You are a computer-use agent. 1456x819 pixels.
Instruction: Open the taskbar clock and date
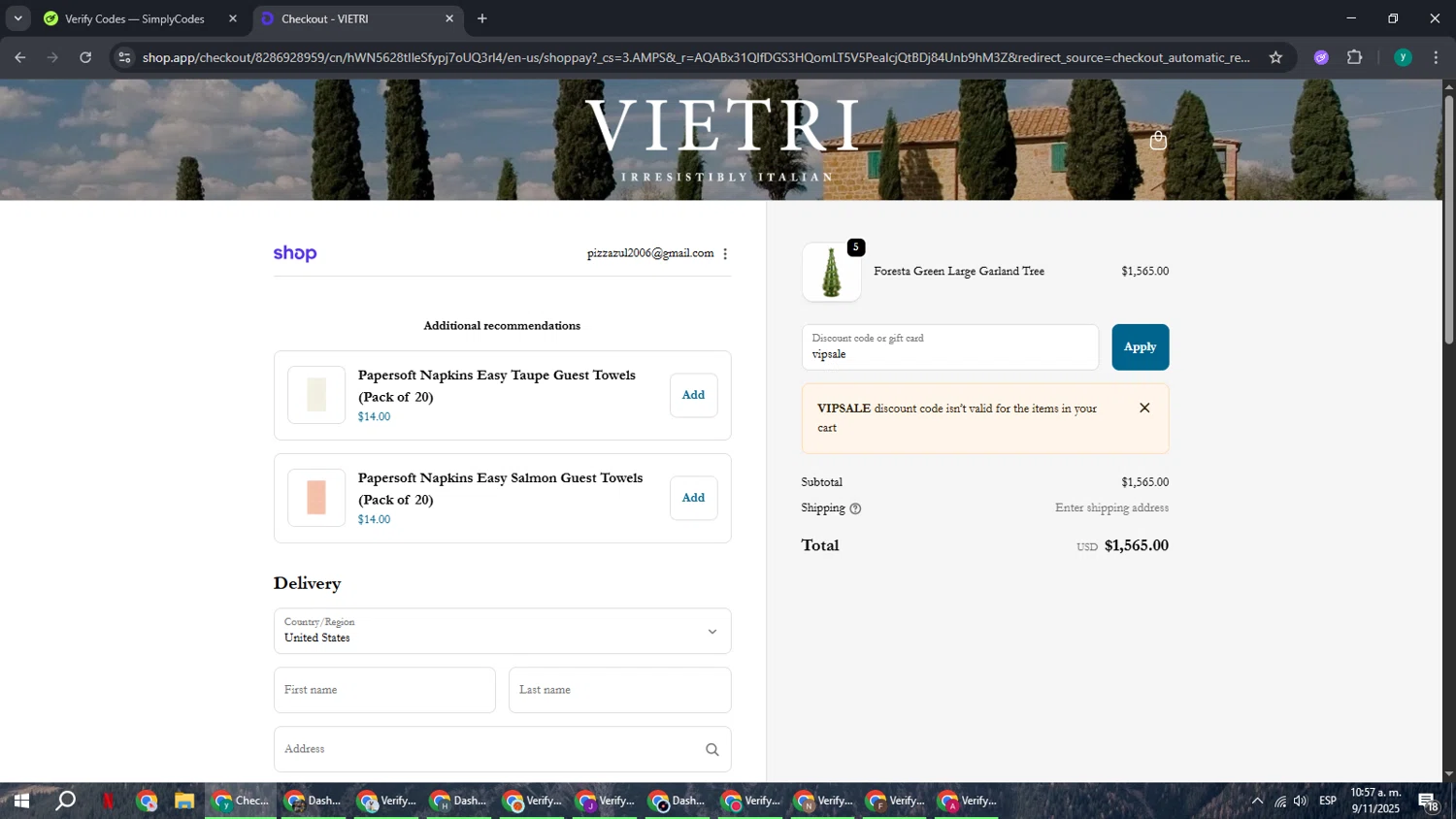pyautogui.click(x=1375, y=801)
